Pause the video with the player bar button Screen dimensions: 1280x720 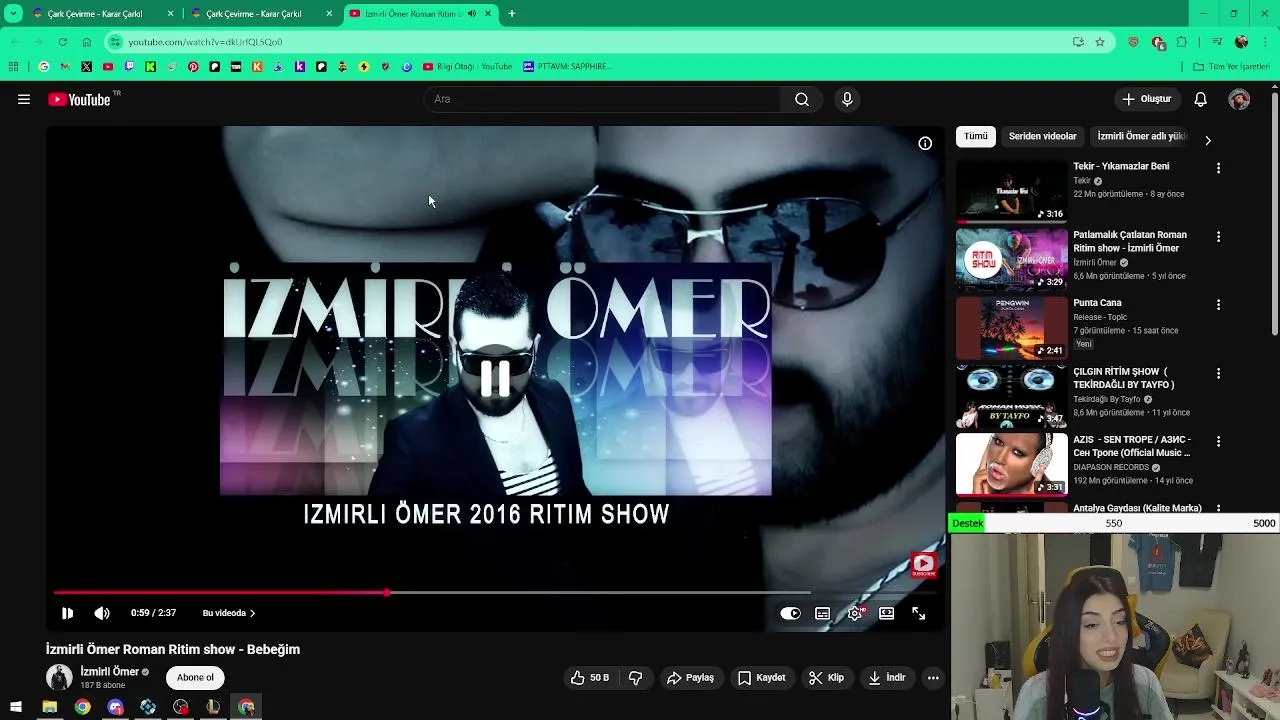tap(67, 613)
